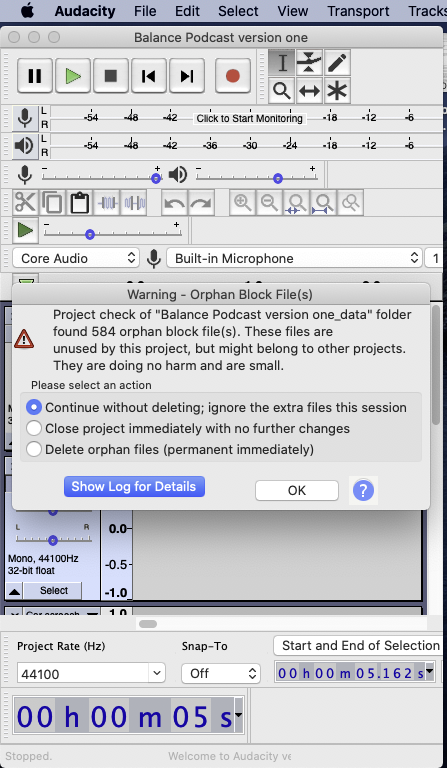Click the playback volume slider handle
Viewport: 447px width, 768px height.
pyautogui.click(x=278, y=178)
